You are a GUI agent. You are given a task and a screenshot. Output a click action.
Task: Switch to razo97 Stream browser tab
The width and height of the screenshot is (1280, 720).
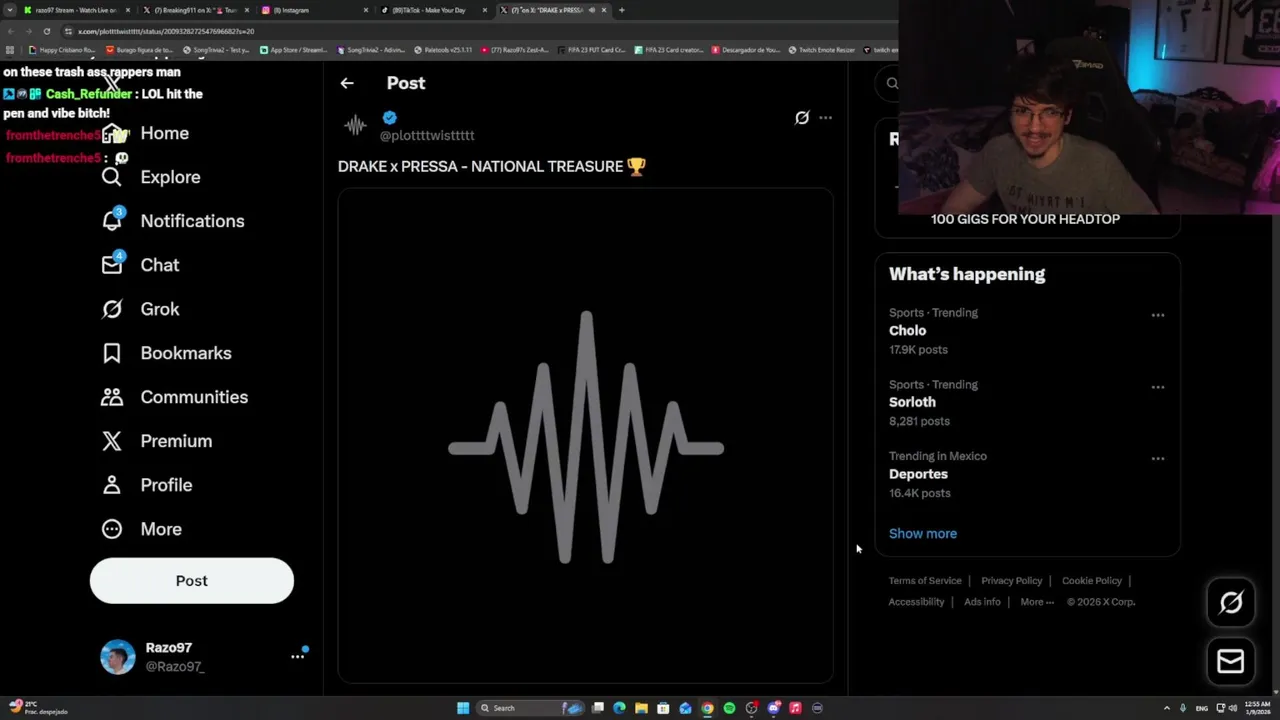coord(76,10)
